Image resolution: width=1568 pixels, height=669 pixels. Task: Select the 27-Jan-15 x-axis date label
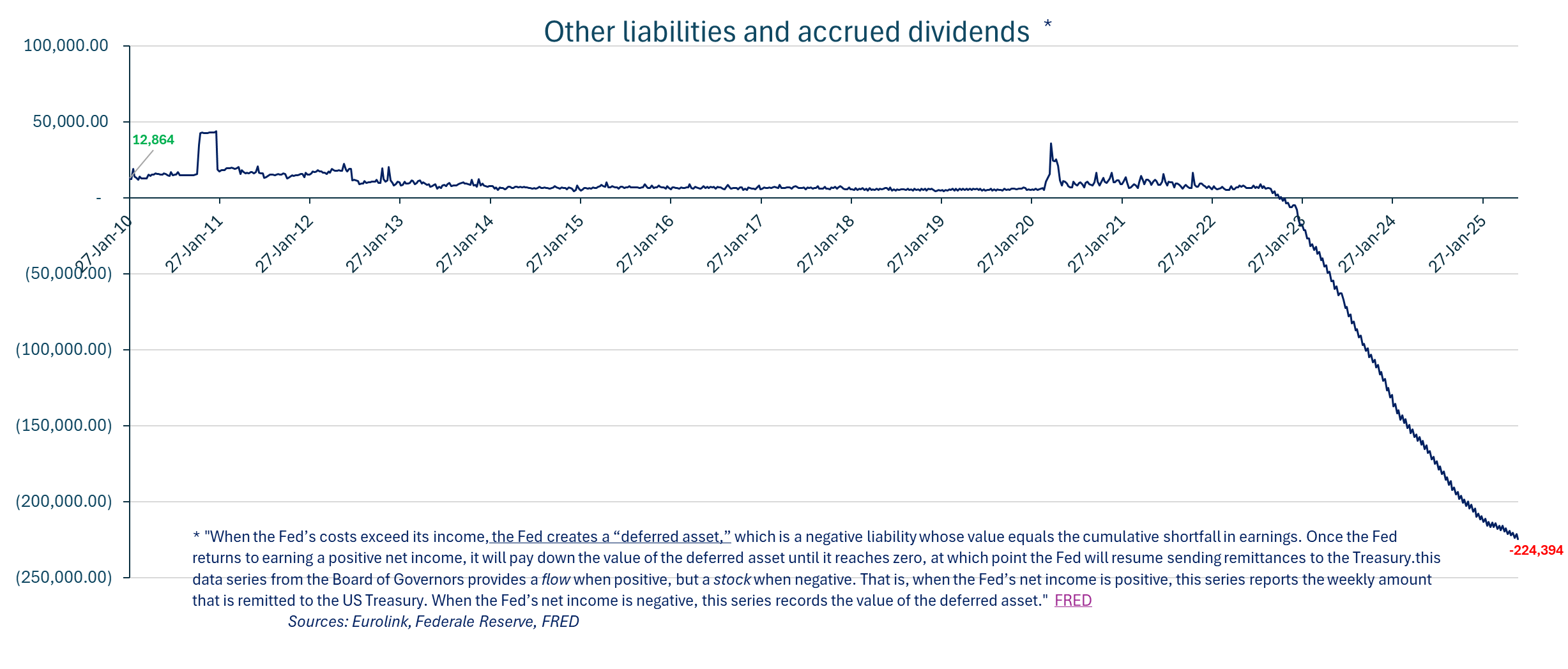coord(555,244)
